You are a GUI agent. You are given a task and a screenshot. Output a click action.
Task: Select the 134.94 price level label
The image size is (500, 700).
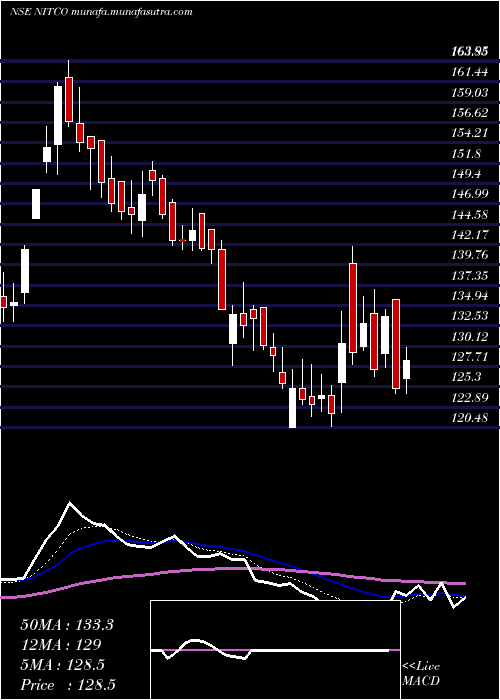click(472, 296)
